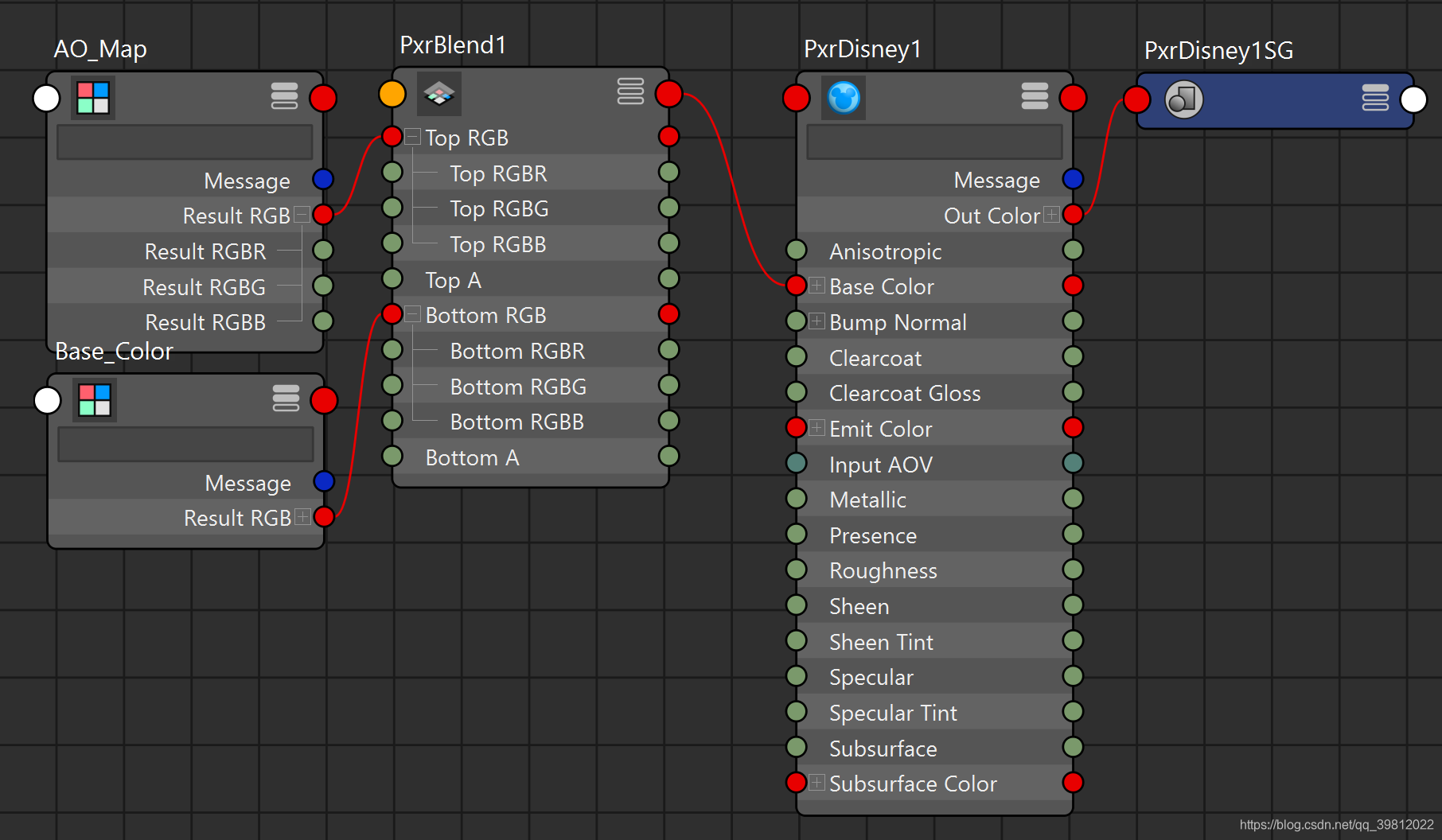Click Base_Color white input port
1442x840 pixels.
click(48, 400)
